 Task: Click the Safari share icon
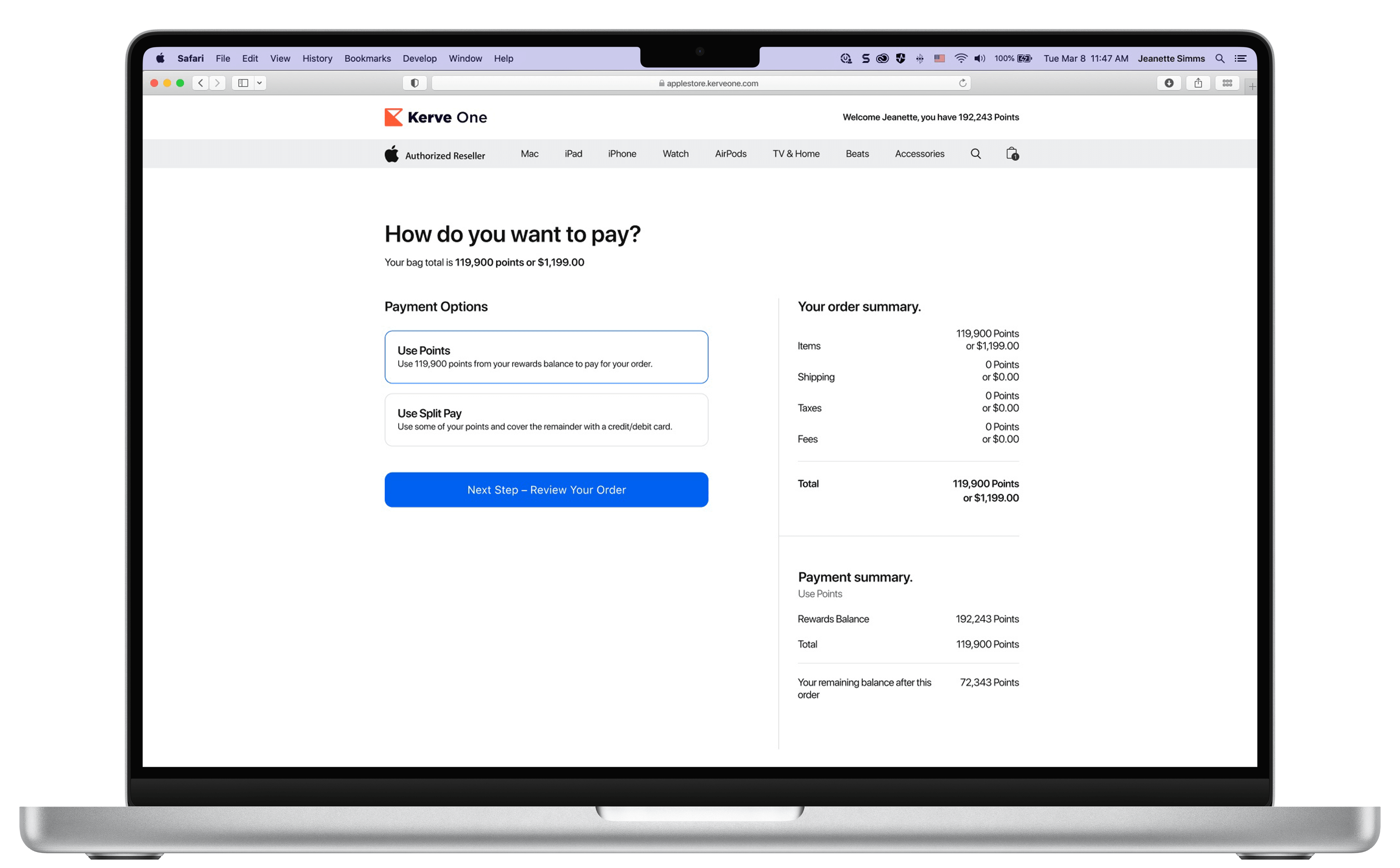(x=1197, y=83)
